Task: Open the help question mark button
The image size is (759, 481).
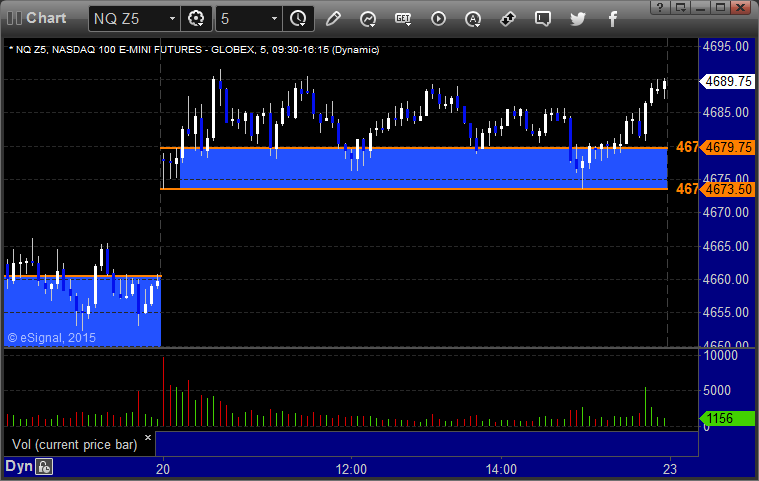Action: [659, 7]
